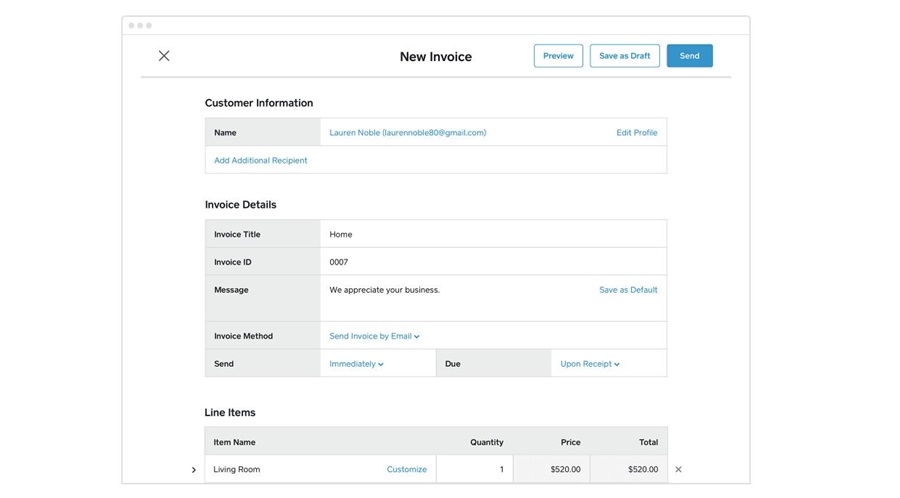Edit the Invoice Title field showing Home
Screen dimensions: 900x498
click(494, 234)
